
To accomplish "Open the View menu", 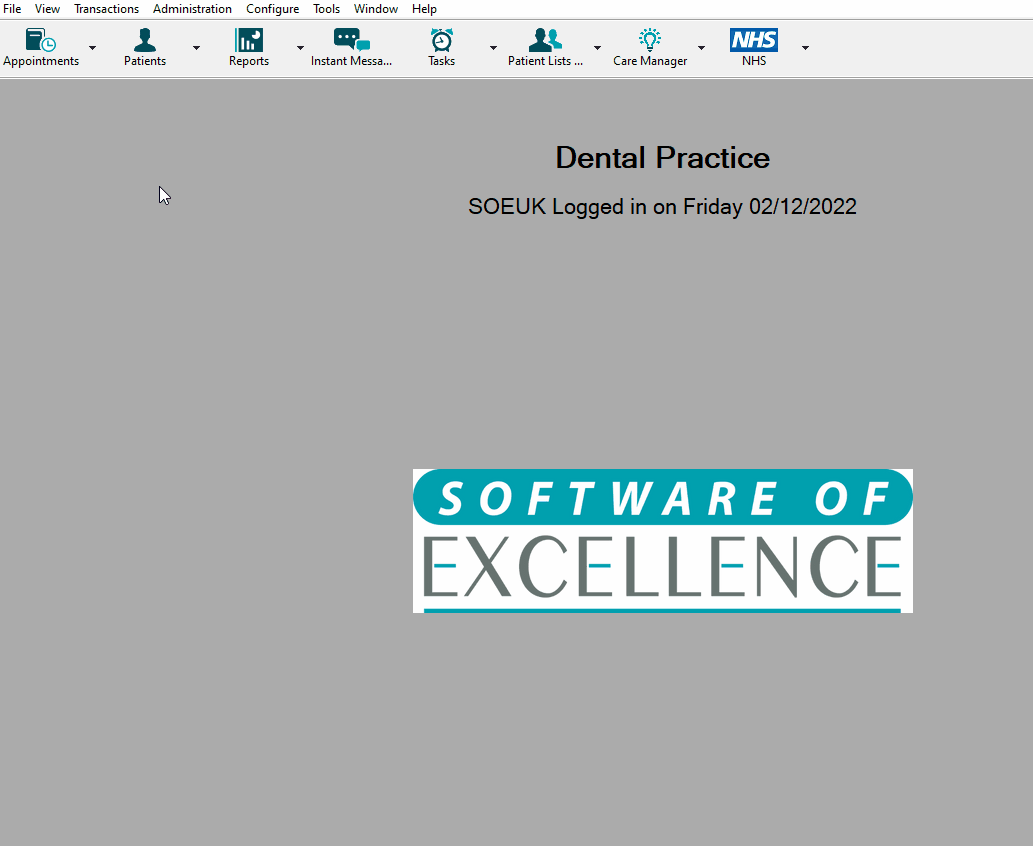I will pos(47,9).
